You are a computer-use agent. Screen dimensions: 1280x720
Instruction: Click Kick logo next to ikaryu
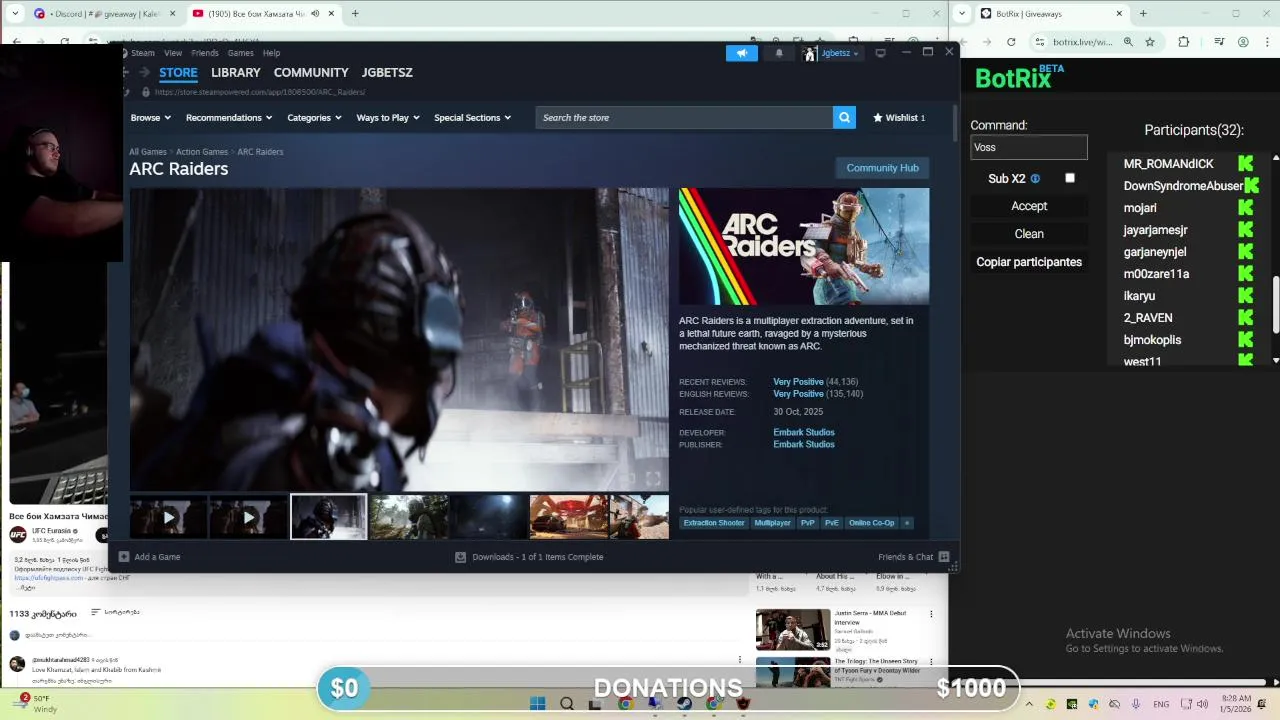click(1245, 296)
